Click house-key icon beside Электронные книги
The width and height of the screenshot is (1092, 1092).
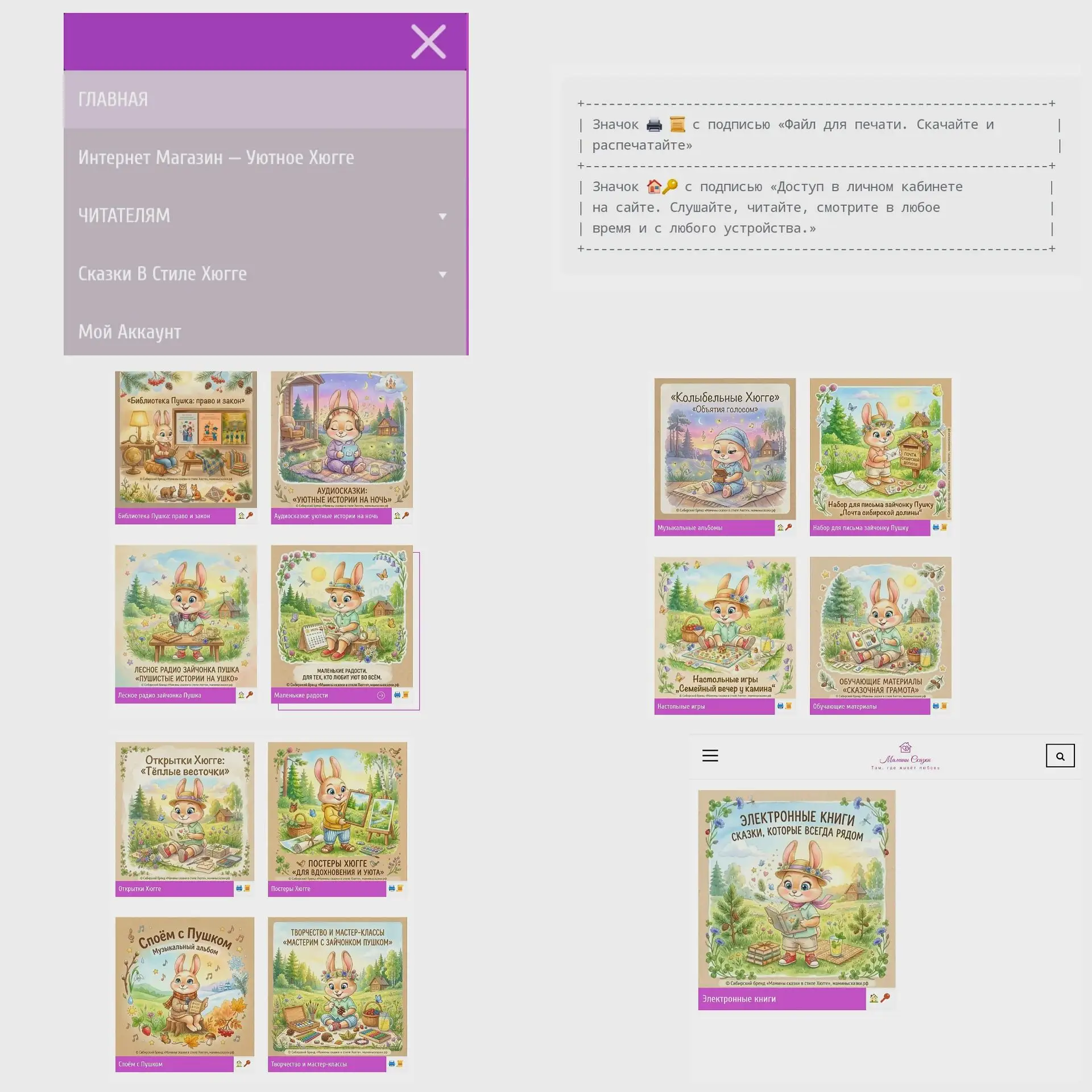879,998
